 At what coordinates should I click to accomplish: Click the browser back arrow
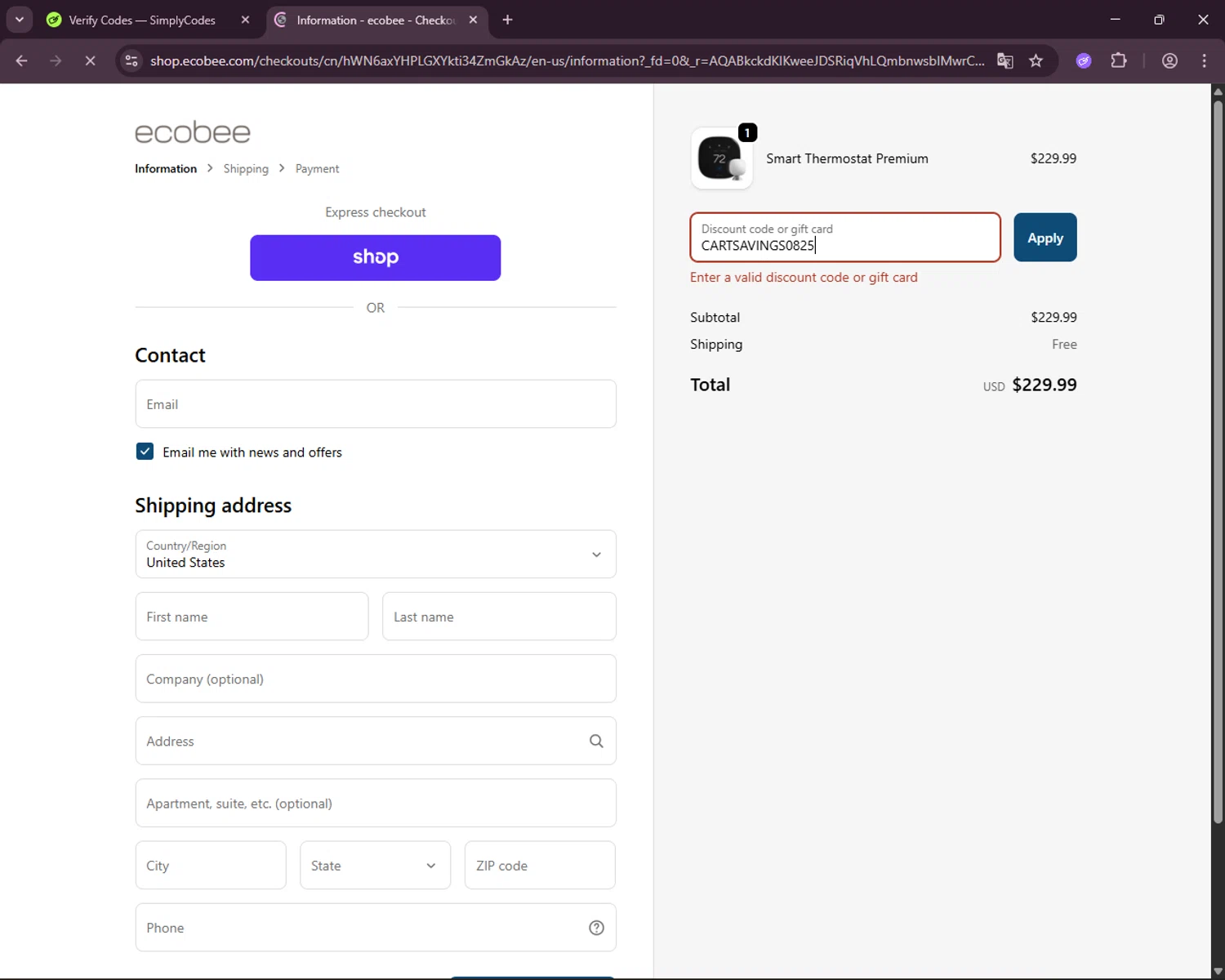[x=22, y=60]
